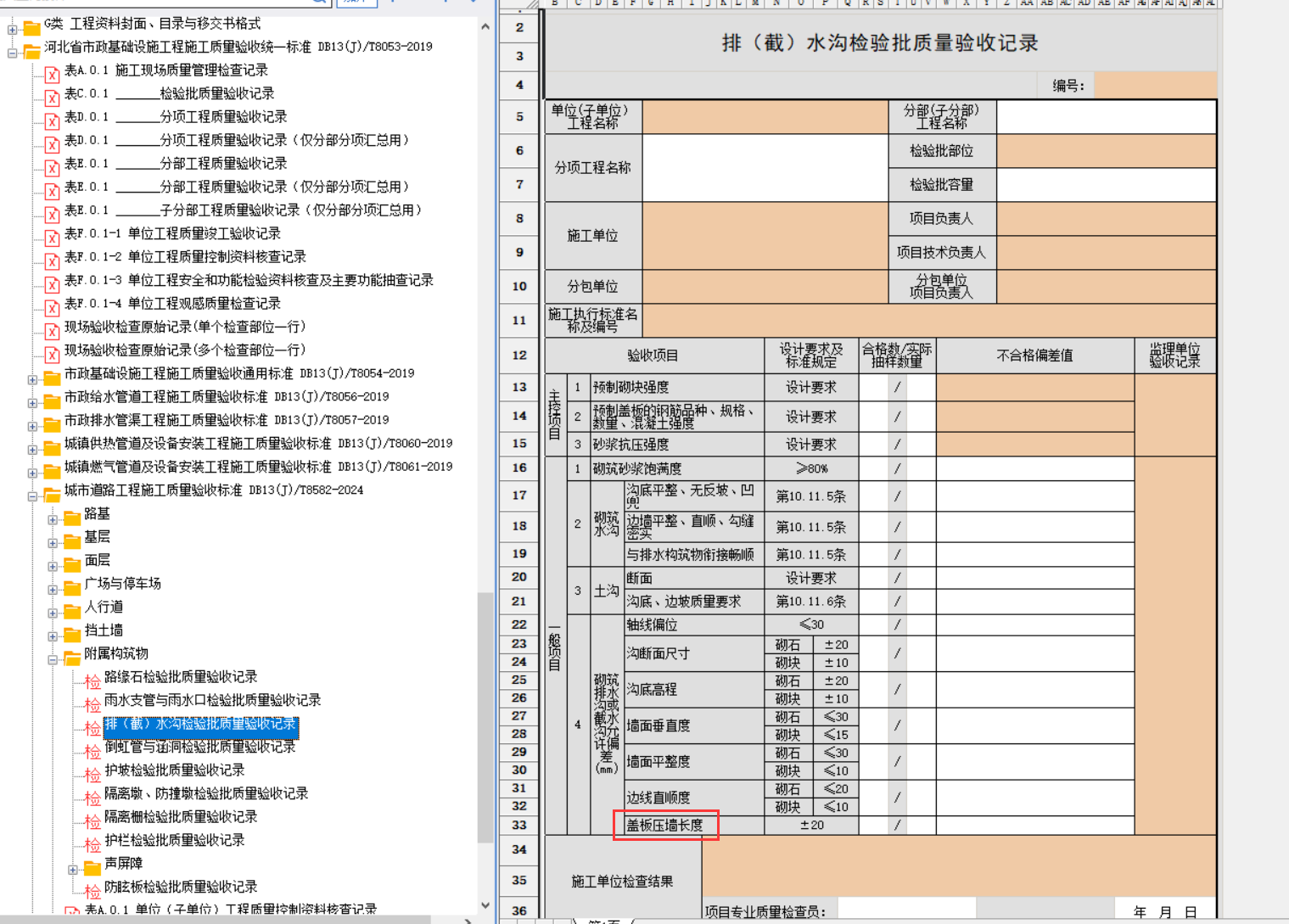Click the folder icon beside 市政给水管道工程施工质量验收标准
The image size is (1289, 924).
click(x=53, y=400)
